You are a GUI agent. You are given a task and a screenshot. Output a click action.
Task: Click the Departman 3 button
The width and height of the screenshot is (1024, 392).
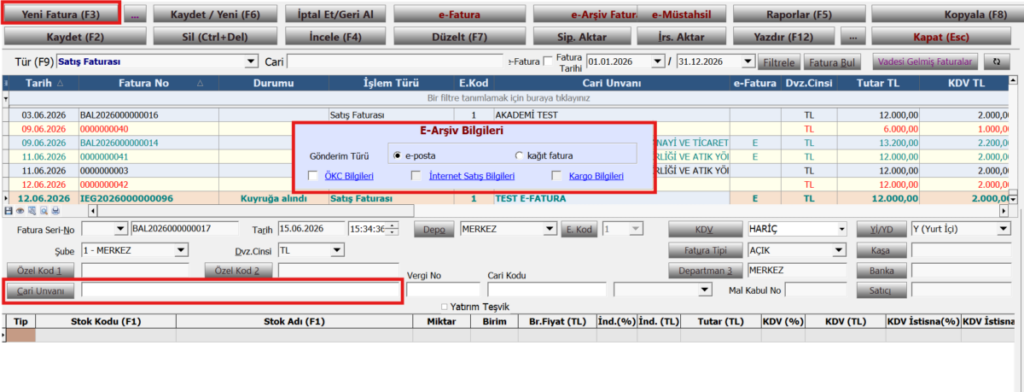(706, 270)
